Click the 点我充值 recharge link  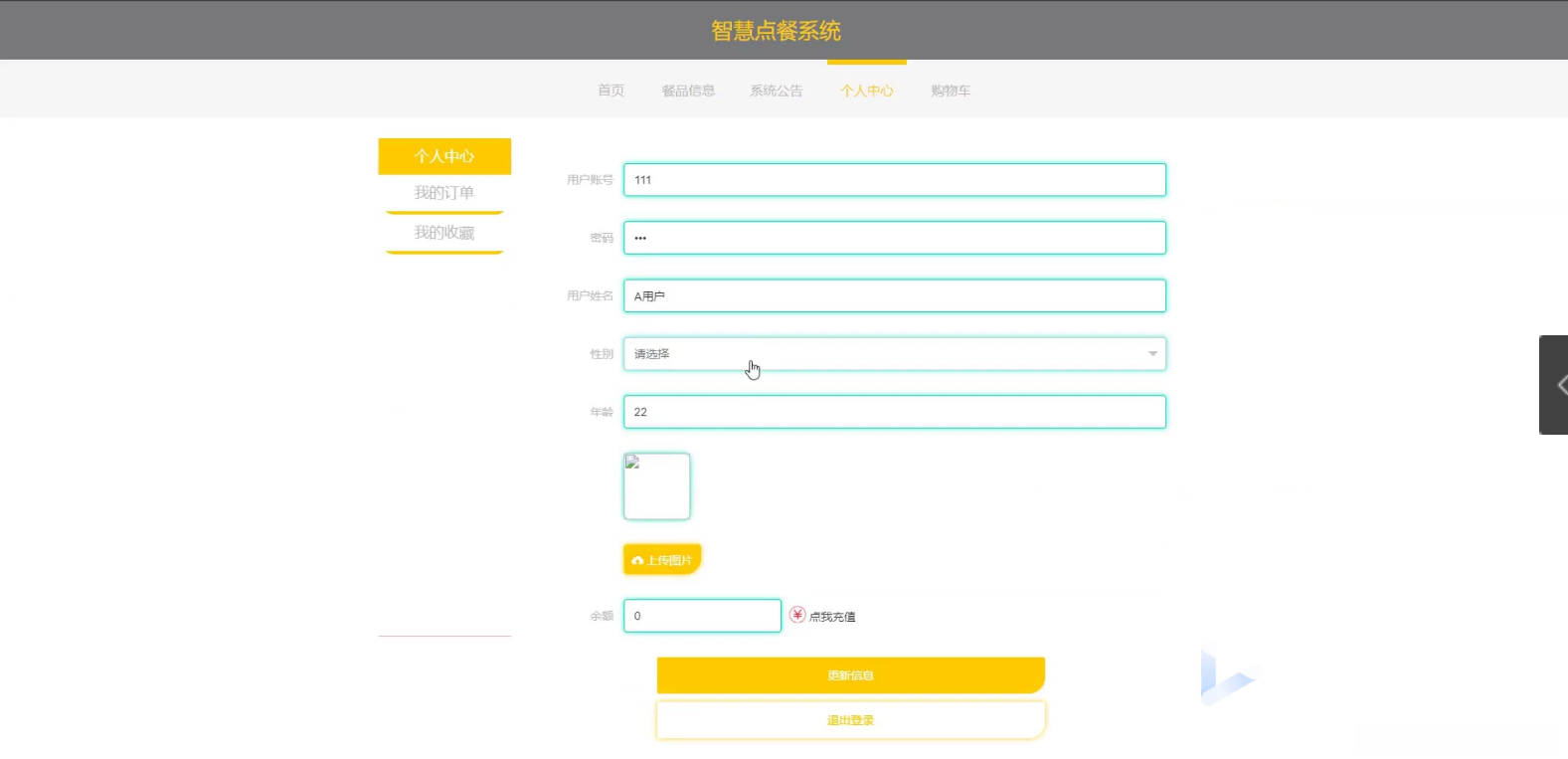(832, 617)
